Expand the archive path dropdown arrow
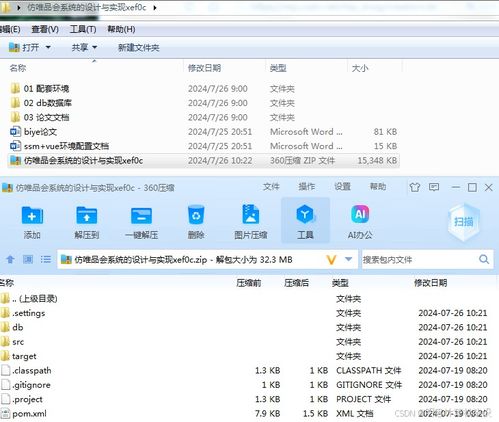The height and width of the screenshot is (422, 499). [x=349, y=259]
